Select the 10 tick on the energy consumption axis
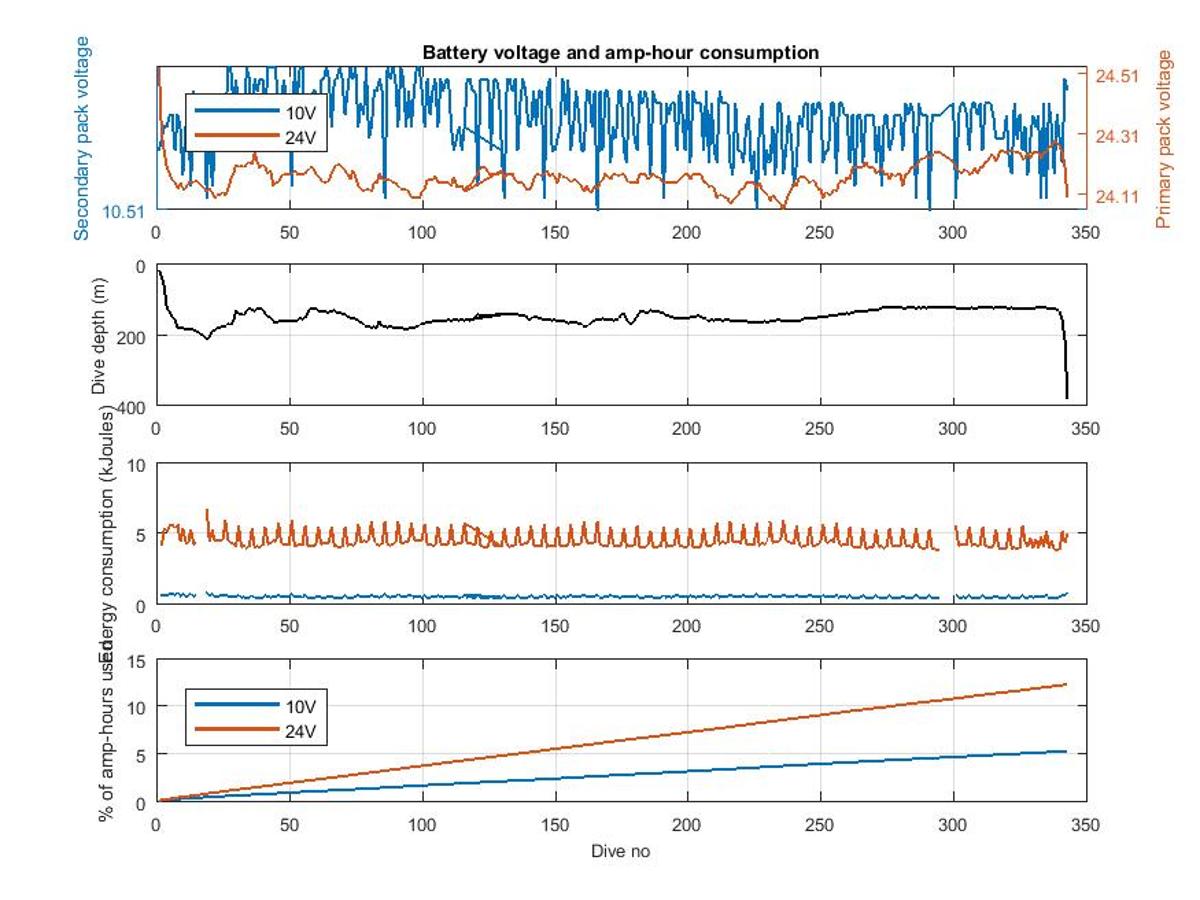The width and height of the screenshot is (1200, 900). click(x=138, y=465)
